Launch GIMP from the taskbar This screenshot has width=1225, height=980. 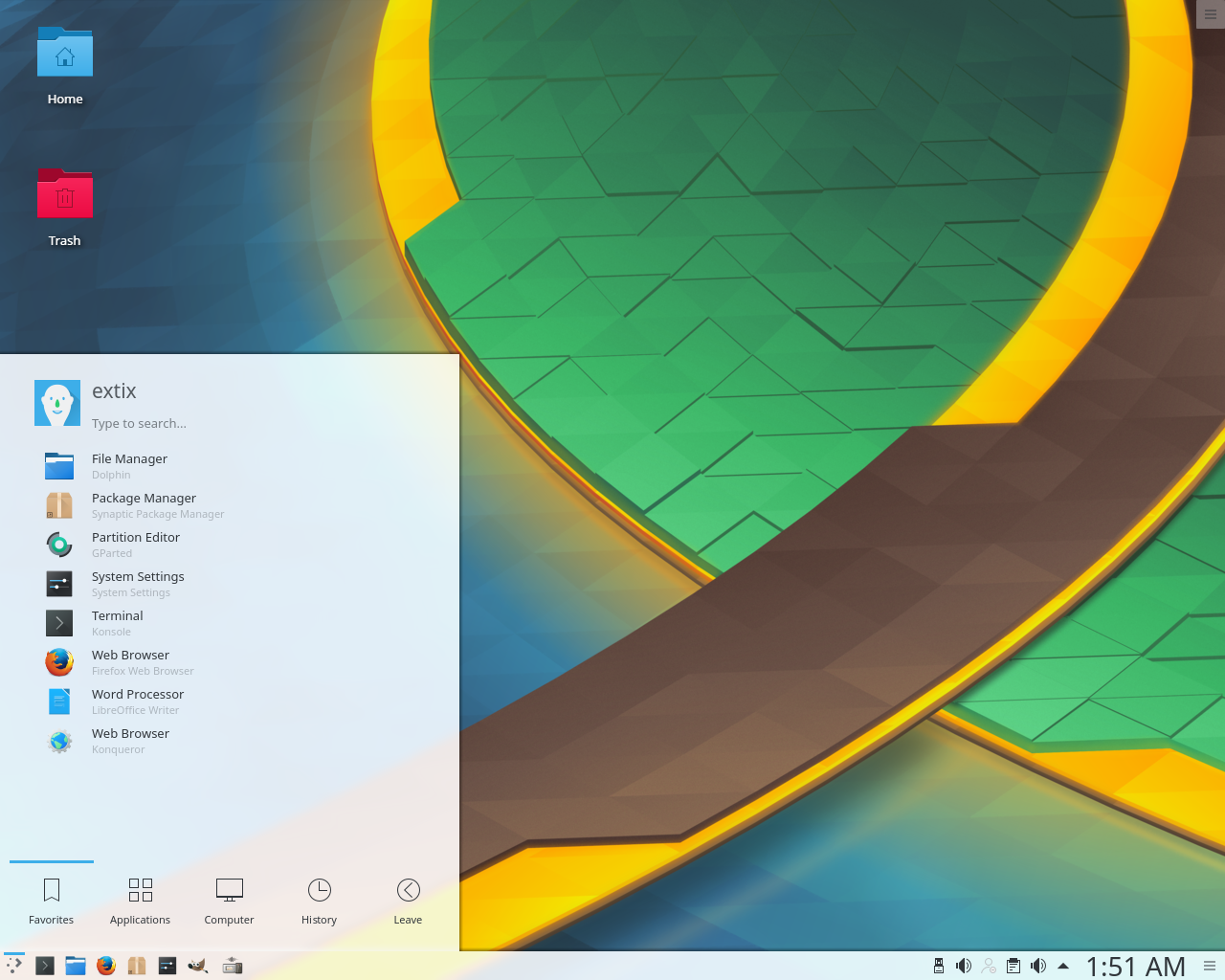click(198, 966)
